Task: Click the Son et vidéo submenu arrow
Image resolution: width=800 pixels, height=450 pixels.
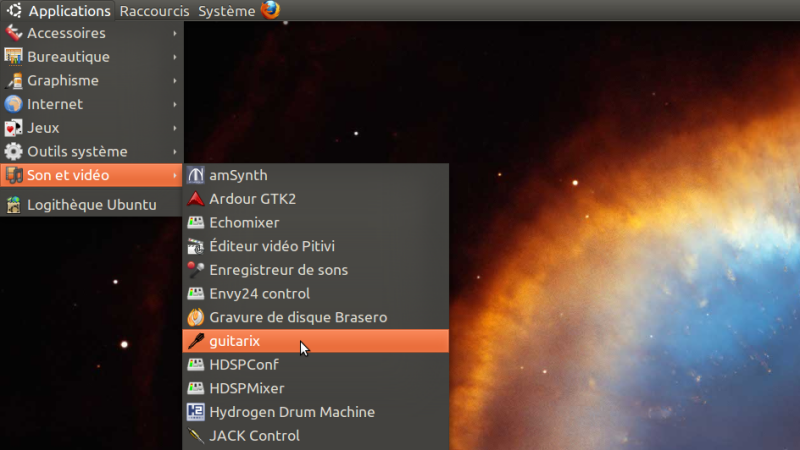Action: (175, 176)
